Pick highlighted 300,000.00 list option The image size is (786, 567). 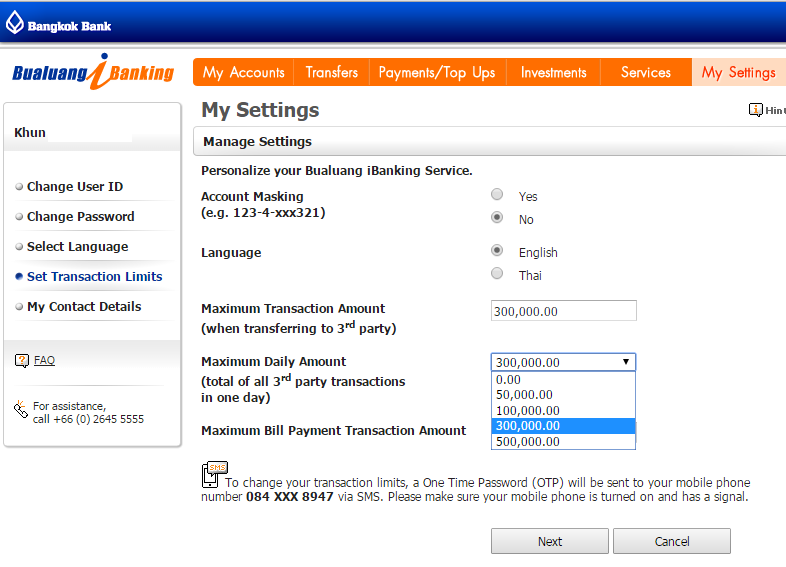coord(563,426)
